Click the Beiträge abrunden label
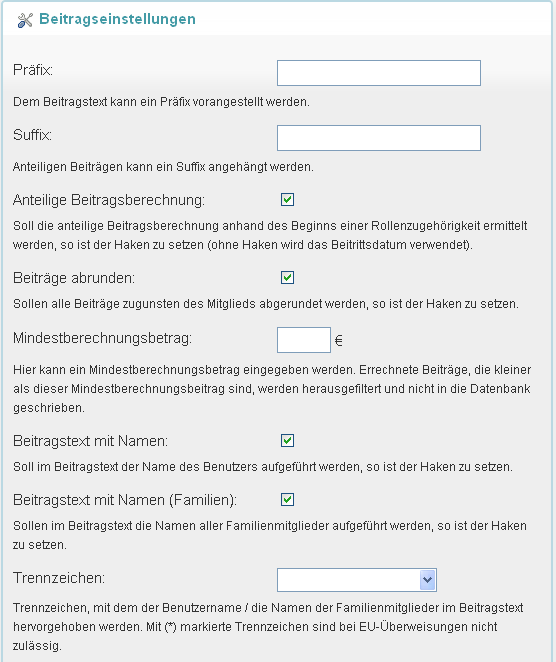 [74, 278]
